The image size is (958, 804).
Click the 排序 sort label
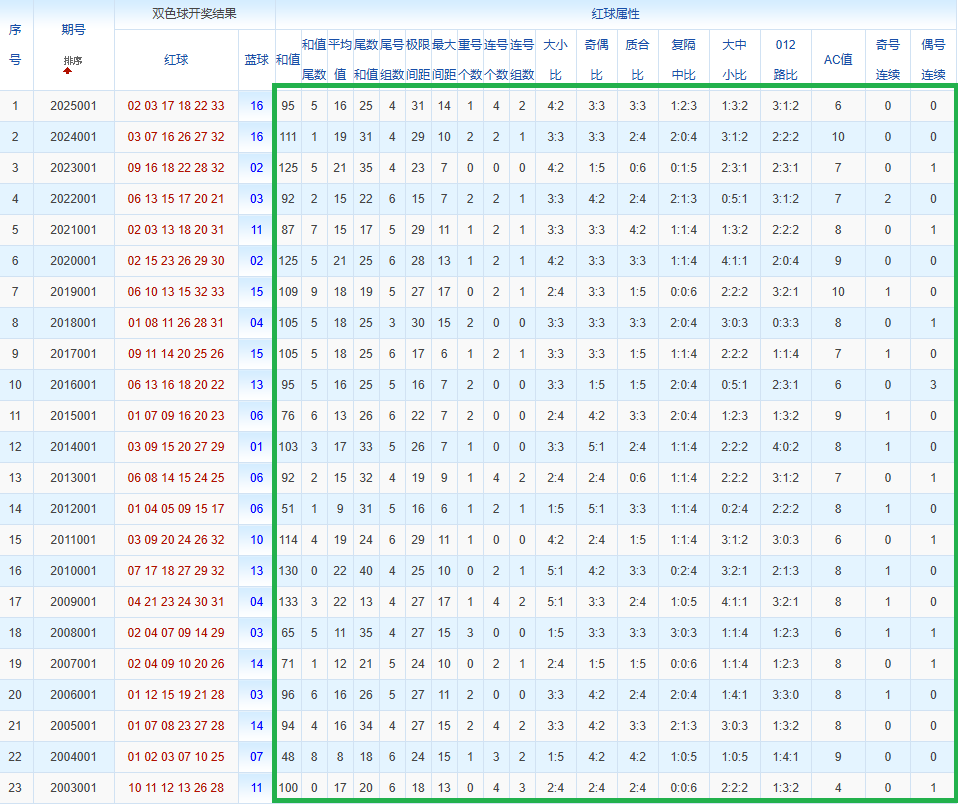tap(73, 60)
